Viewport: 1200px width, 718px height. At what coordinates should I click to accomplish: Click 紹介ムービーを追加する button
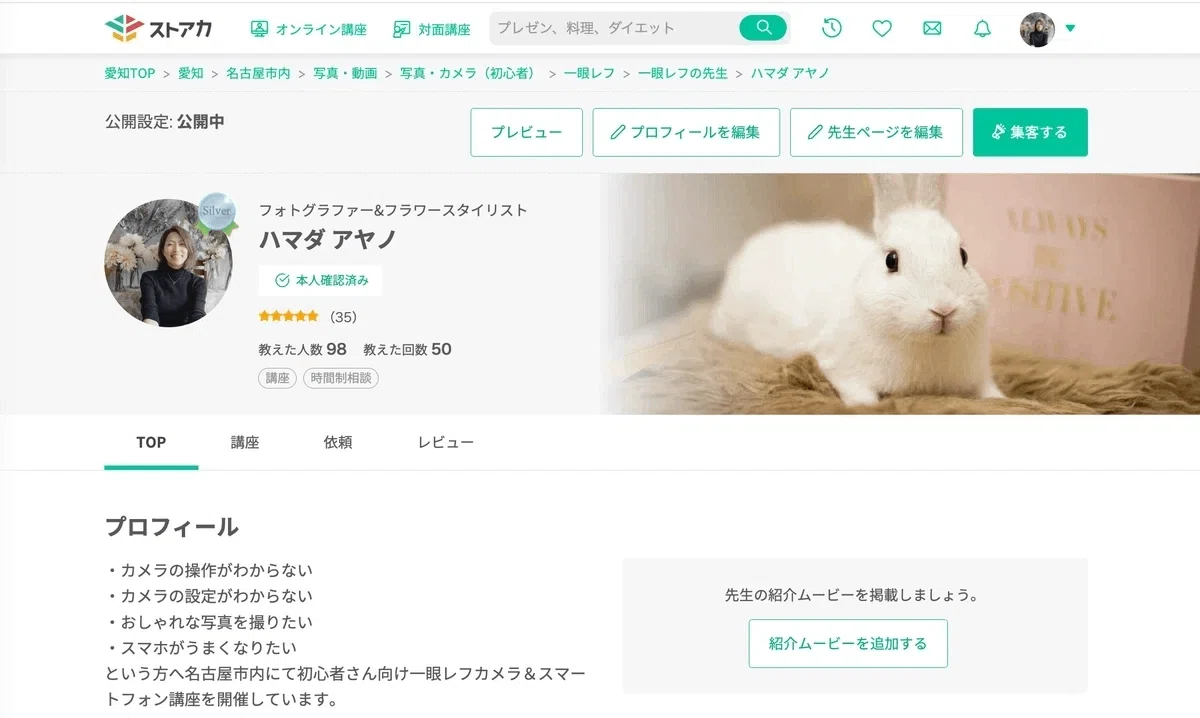tap(848, 644)
